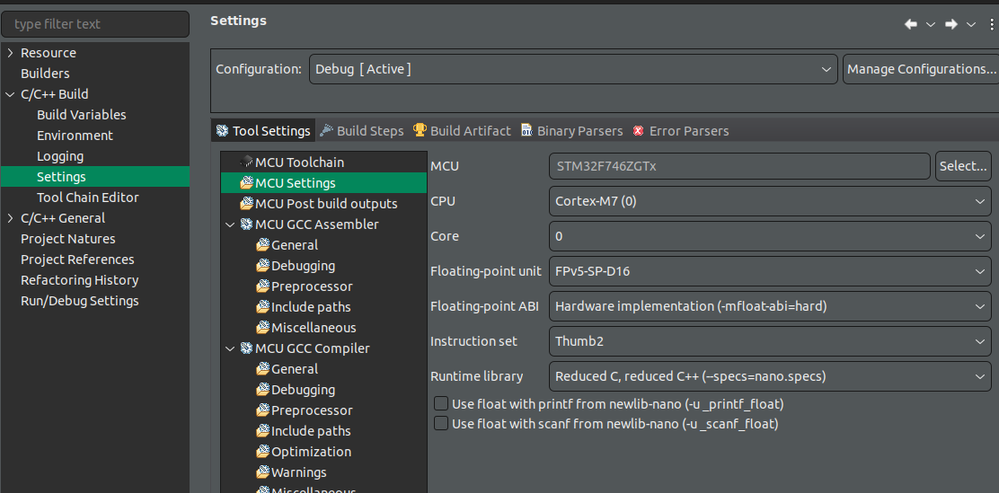Click the MCU Toolchain tree icon

click(x=246, y=162)
